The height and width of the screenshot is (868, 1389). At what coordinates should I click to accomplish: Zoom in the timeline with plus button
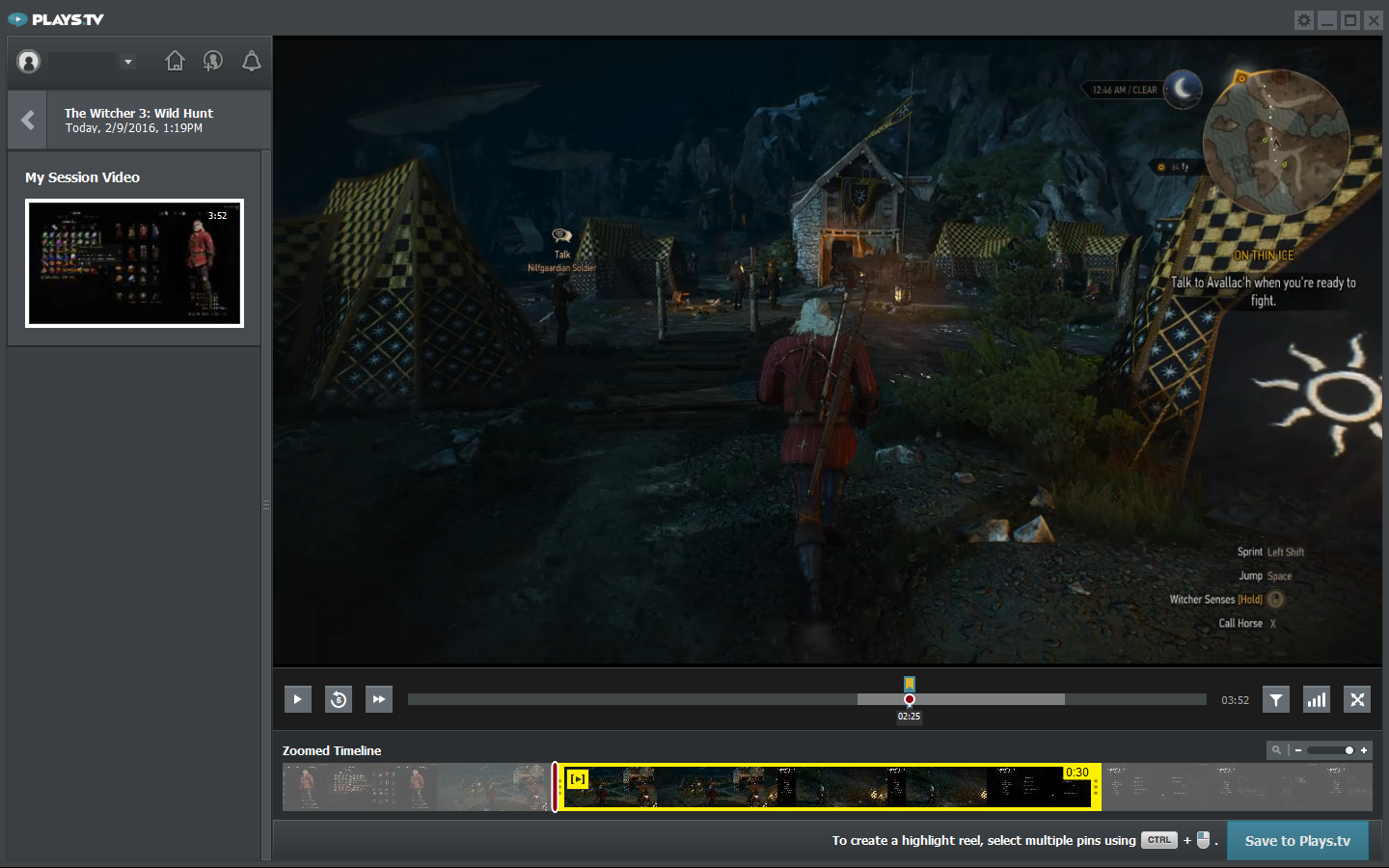[1364, 749]
